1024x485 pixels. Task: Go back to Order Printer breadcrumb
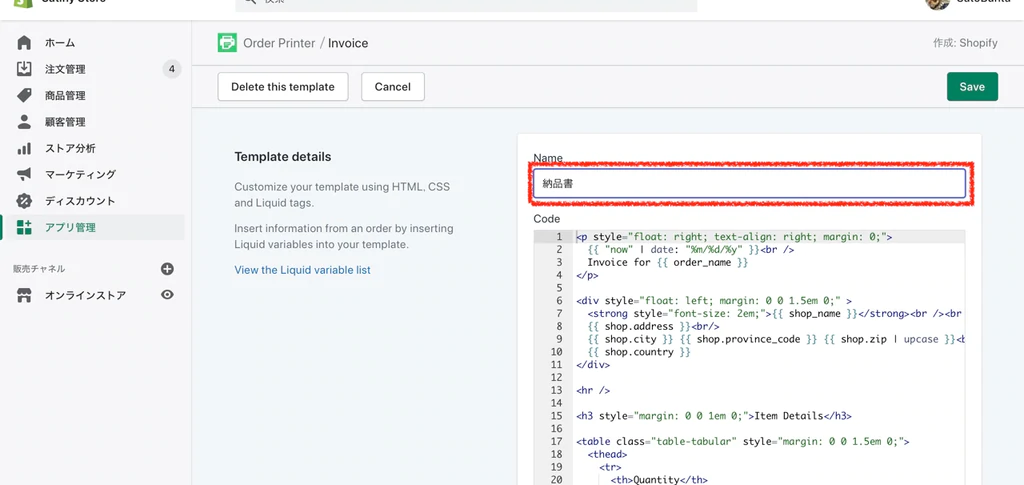tap(278, 43)
